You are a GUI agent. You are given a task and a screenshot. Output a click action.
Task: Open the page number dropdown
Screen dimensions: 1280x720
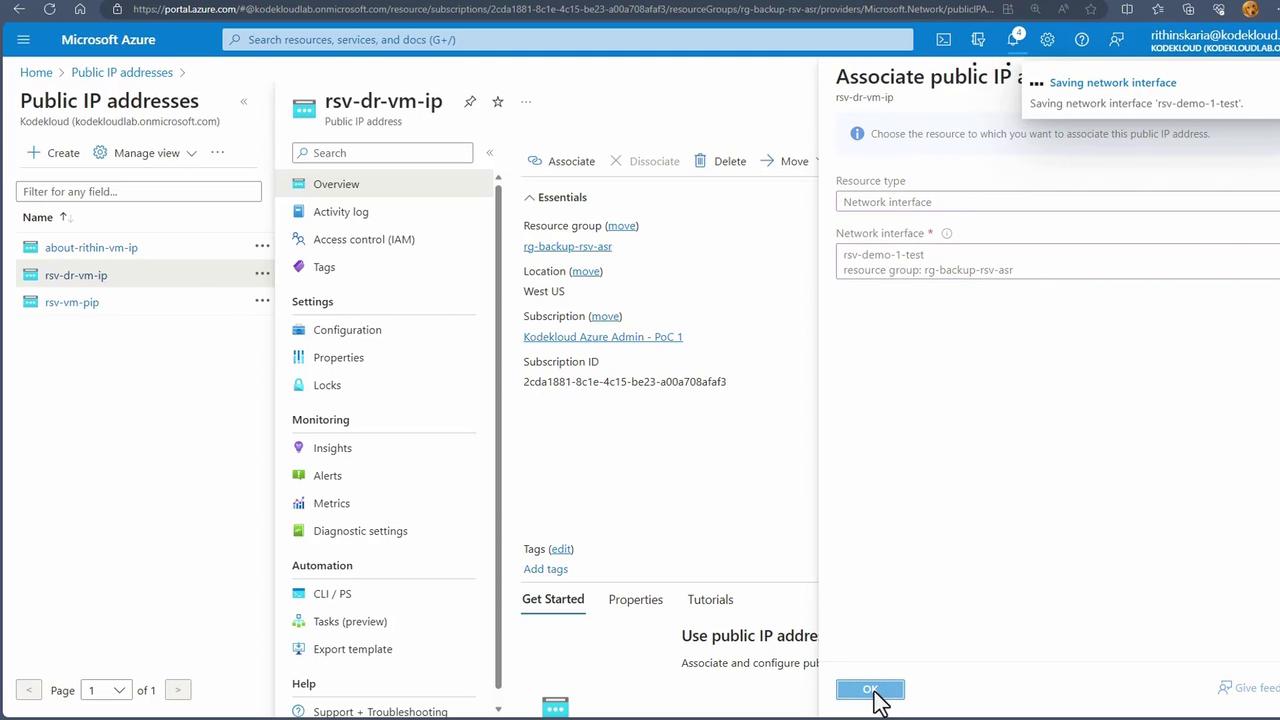106,690
